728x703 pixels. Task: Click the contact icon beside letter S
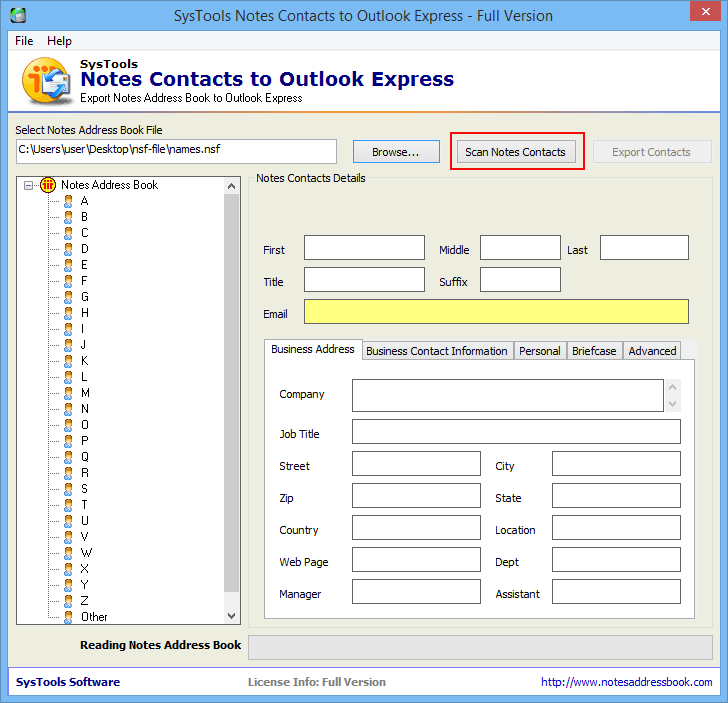[68, 489]
